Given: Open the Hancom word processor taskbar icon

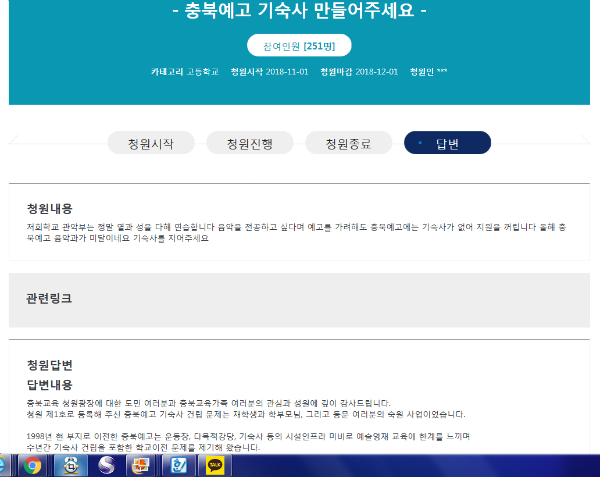Looking at the screenshot, I should pos(178,465).
